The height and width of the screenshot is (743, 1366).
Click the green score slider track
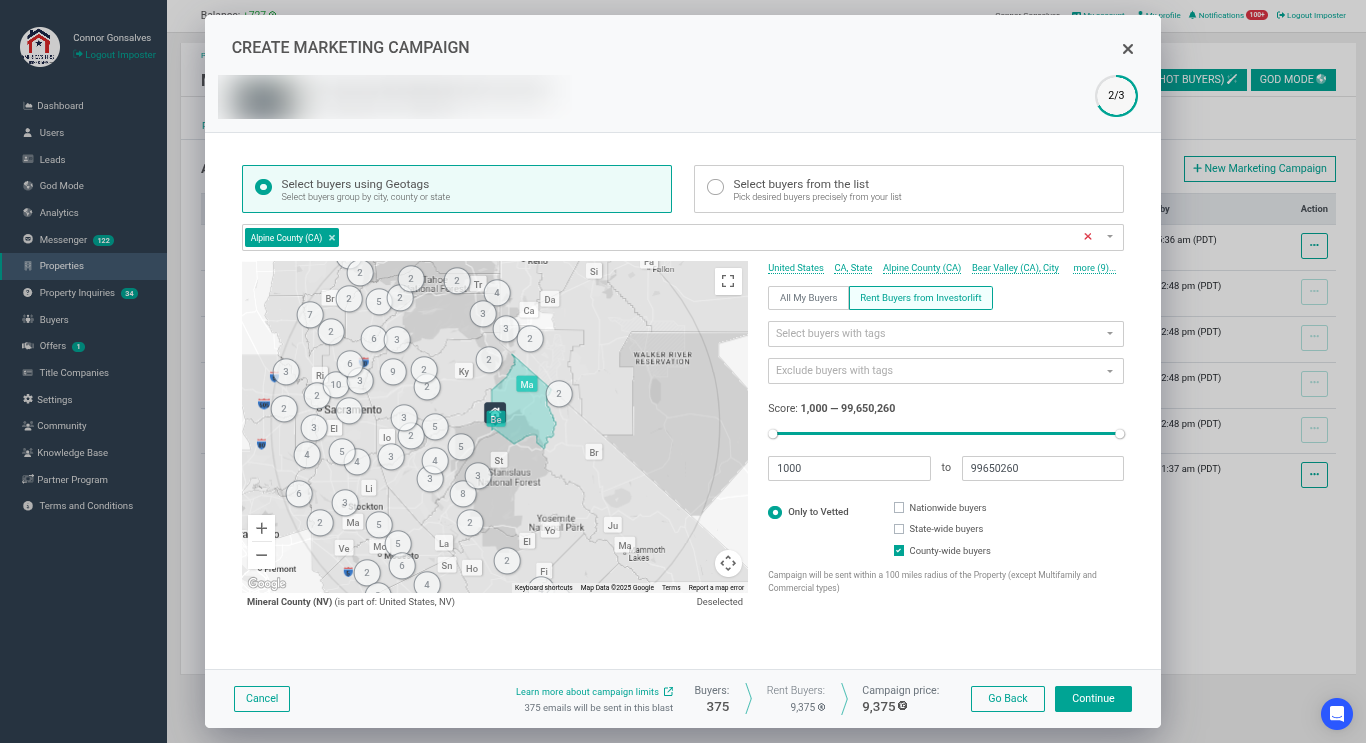coord(946,434)
